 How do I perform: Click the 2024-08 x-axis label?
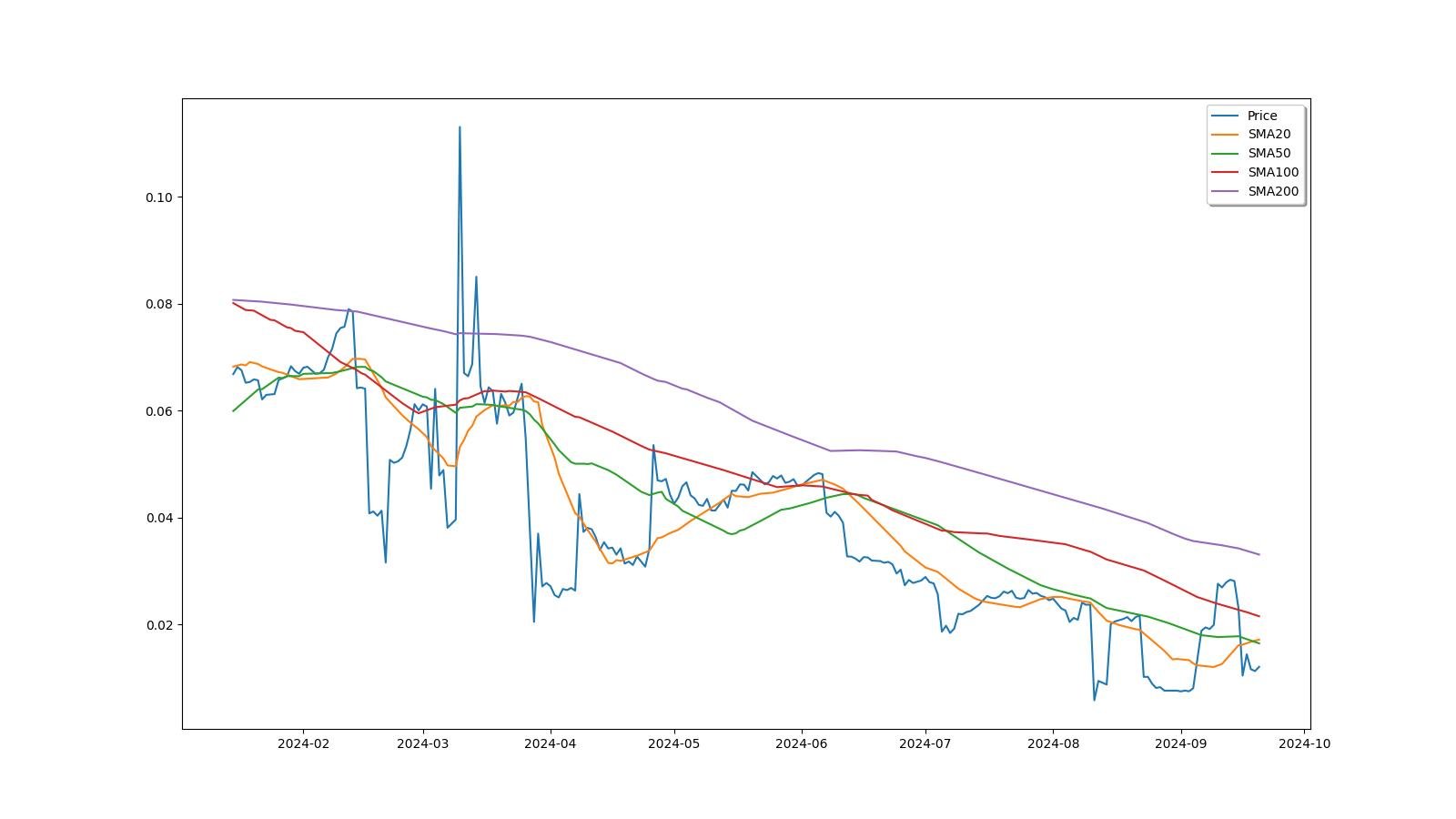click(x=1053, y=743)
